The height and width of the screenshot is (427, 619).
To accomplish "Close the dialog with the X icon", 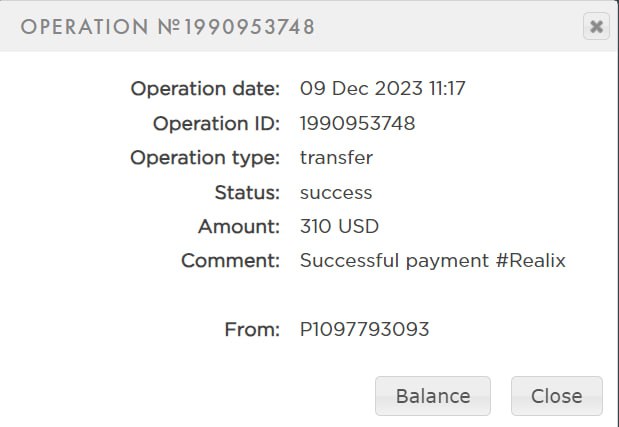I will (x=596, y=27).
